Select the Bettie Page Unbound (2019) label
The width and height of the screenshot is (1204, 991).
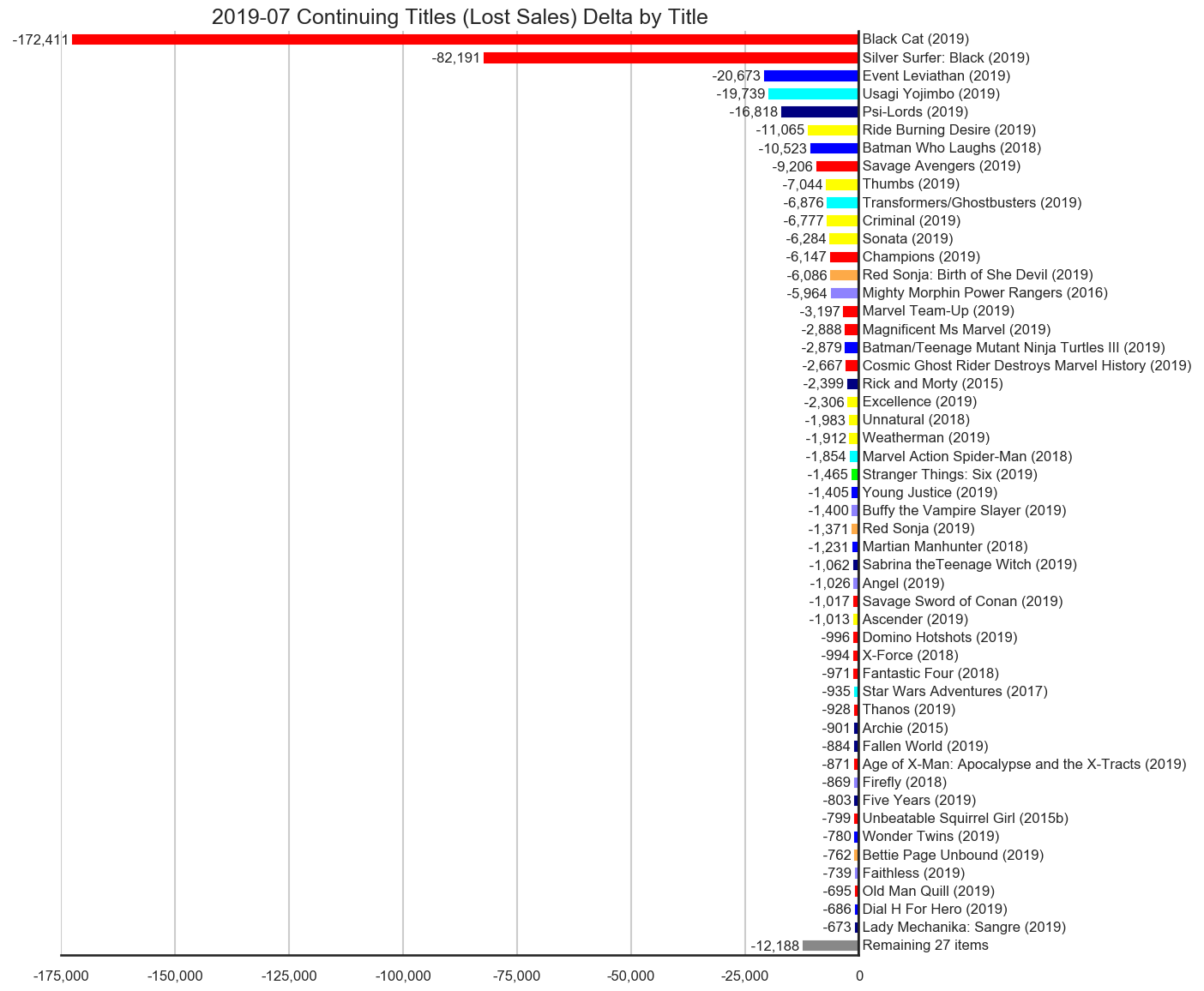point(953,856)
